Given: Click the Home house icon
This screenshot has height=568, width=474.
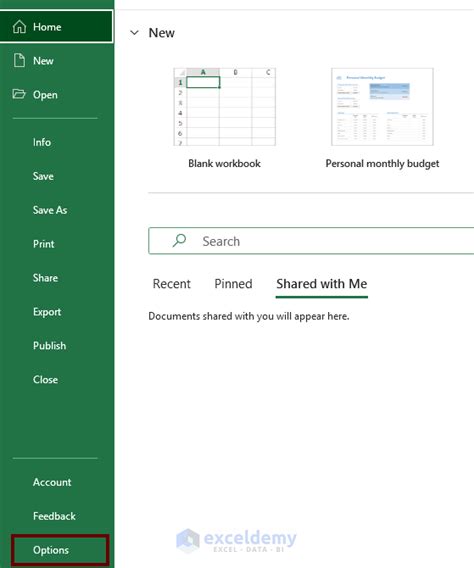Looking at the screenshot, I should coord(19,27).
